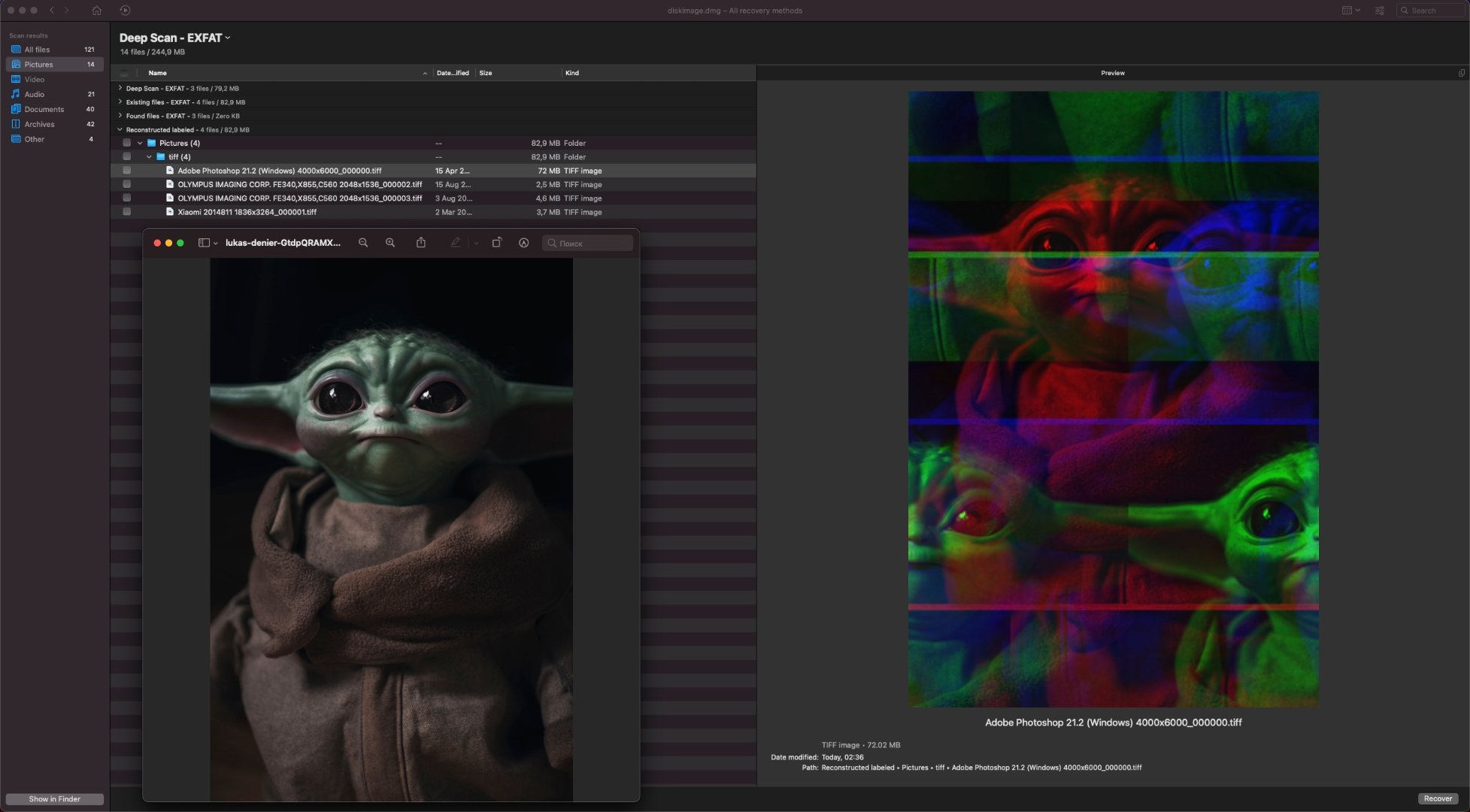Click the Archives icon in sidebar
This screenshot has width=1470, height=812.
[x=15, y=124]
